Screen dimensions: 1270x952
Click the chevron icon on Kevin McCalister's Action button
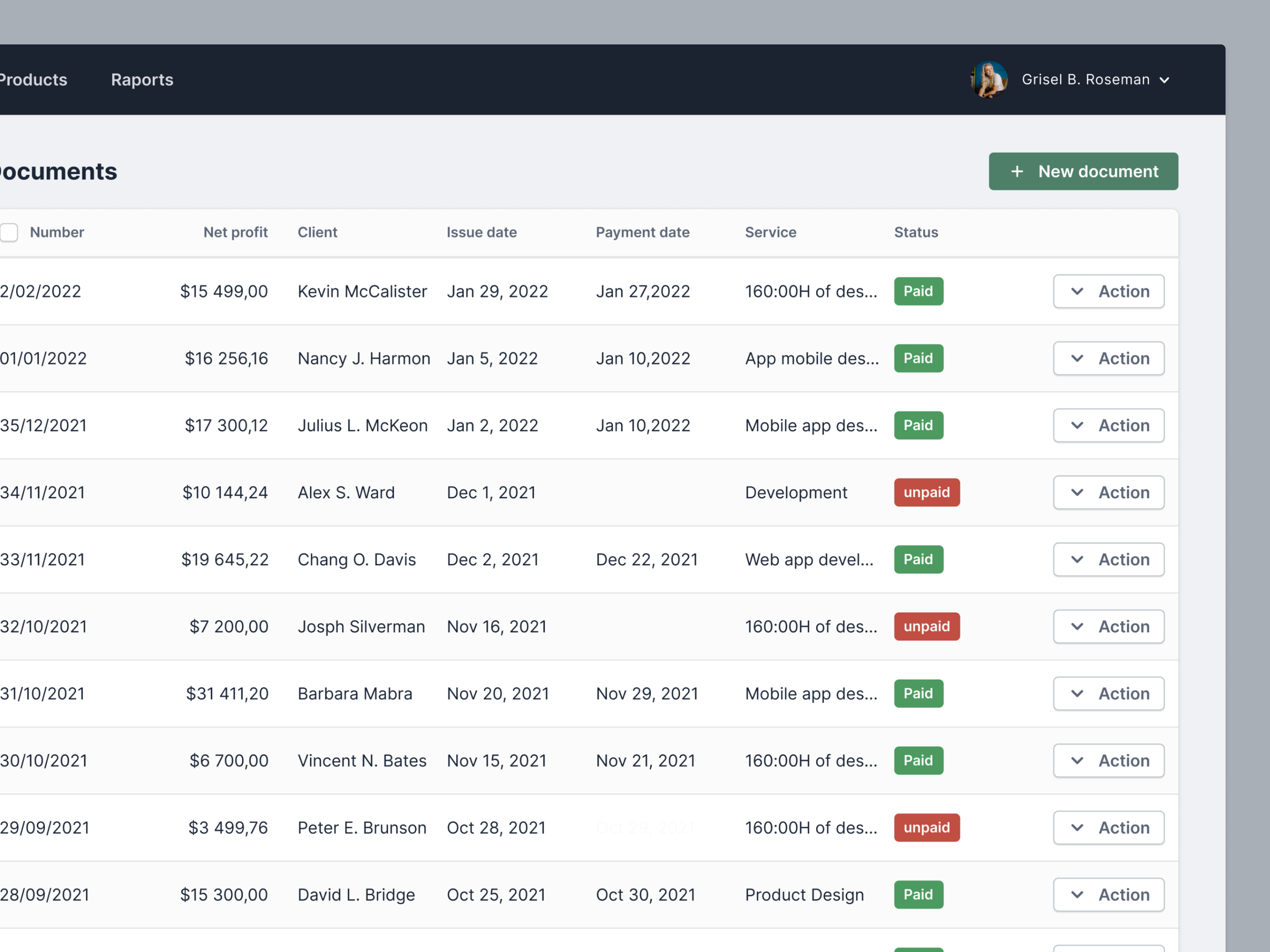pyautogui.click(x=1078, y=291)
